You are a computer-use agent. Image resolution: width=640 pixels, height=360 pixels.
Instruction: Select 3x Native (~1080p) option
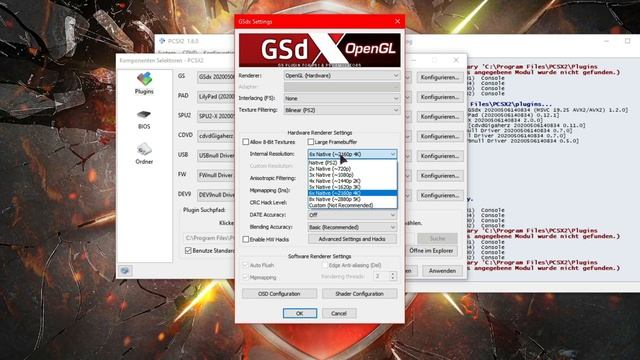[352, 175]
